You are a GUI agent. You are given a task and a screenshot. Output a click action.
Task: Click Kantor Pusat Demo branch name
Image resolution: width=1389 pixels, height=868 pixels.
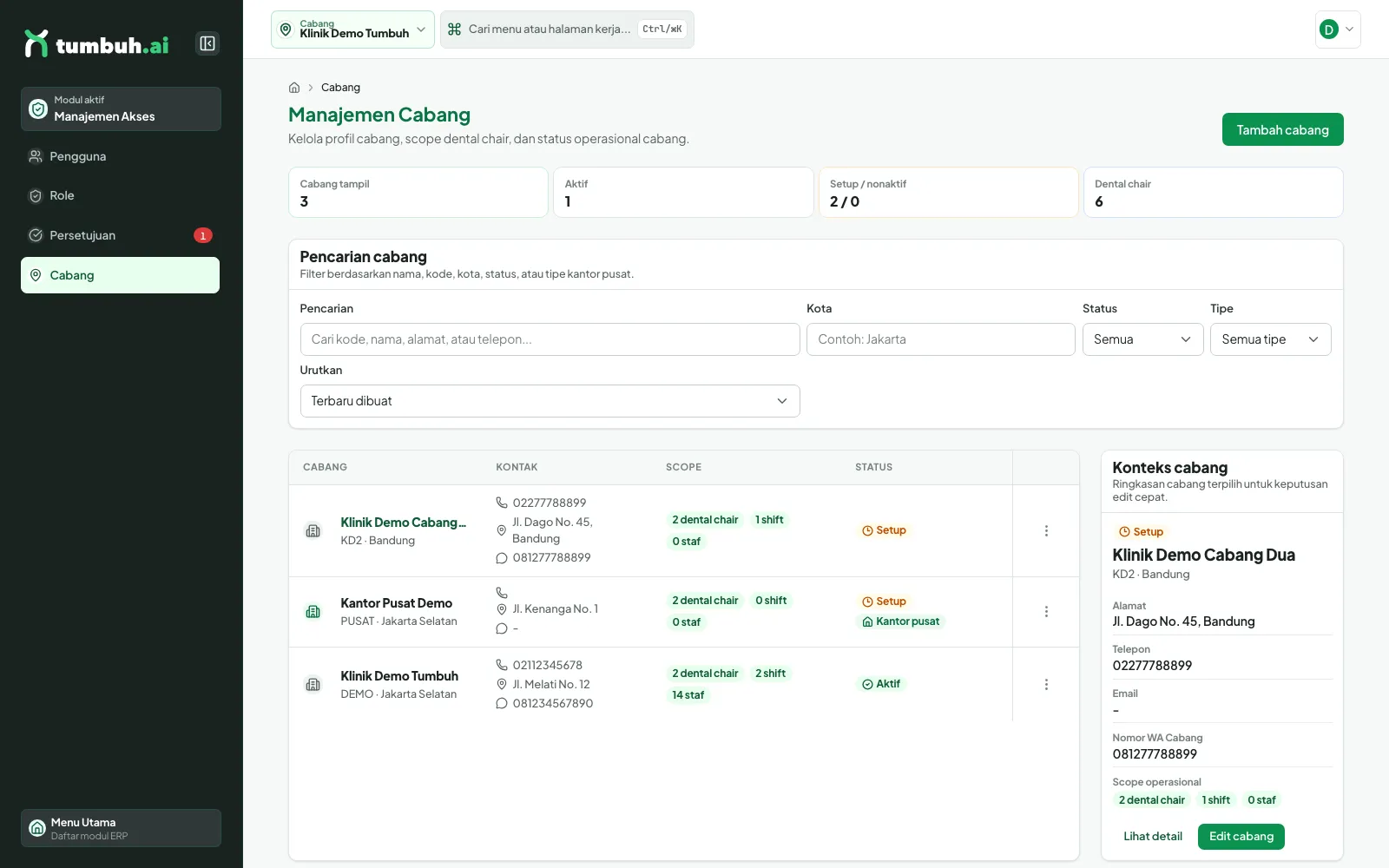(396, 603)
